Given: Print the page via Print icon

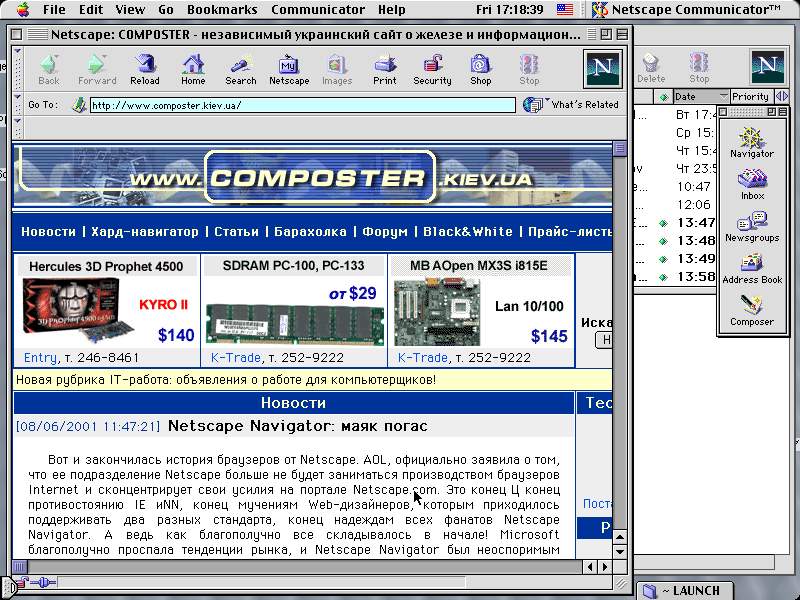Looking at the screenshot, I should click(385, 69).
